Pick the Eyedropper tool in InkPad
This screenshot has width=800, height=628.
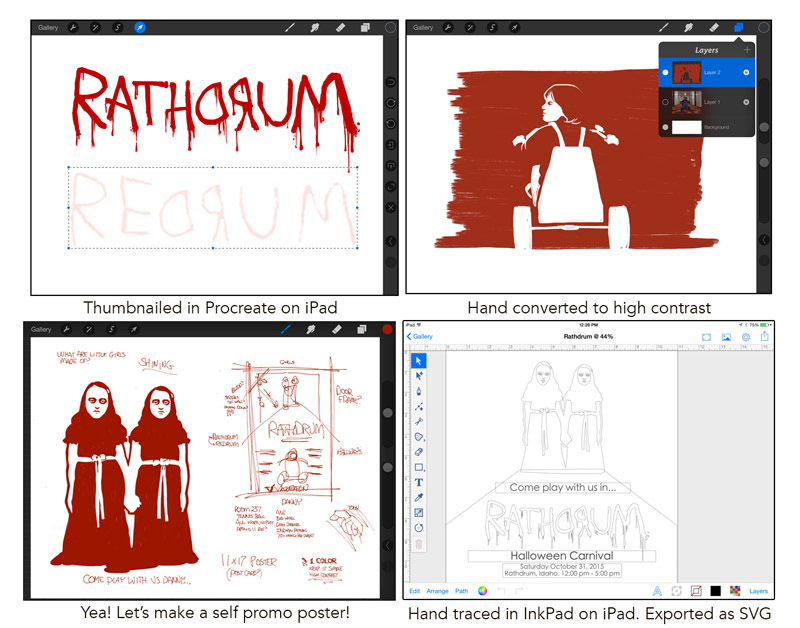[x=419, y=497]
